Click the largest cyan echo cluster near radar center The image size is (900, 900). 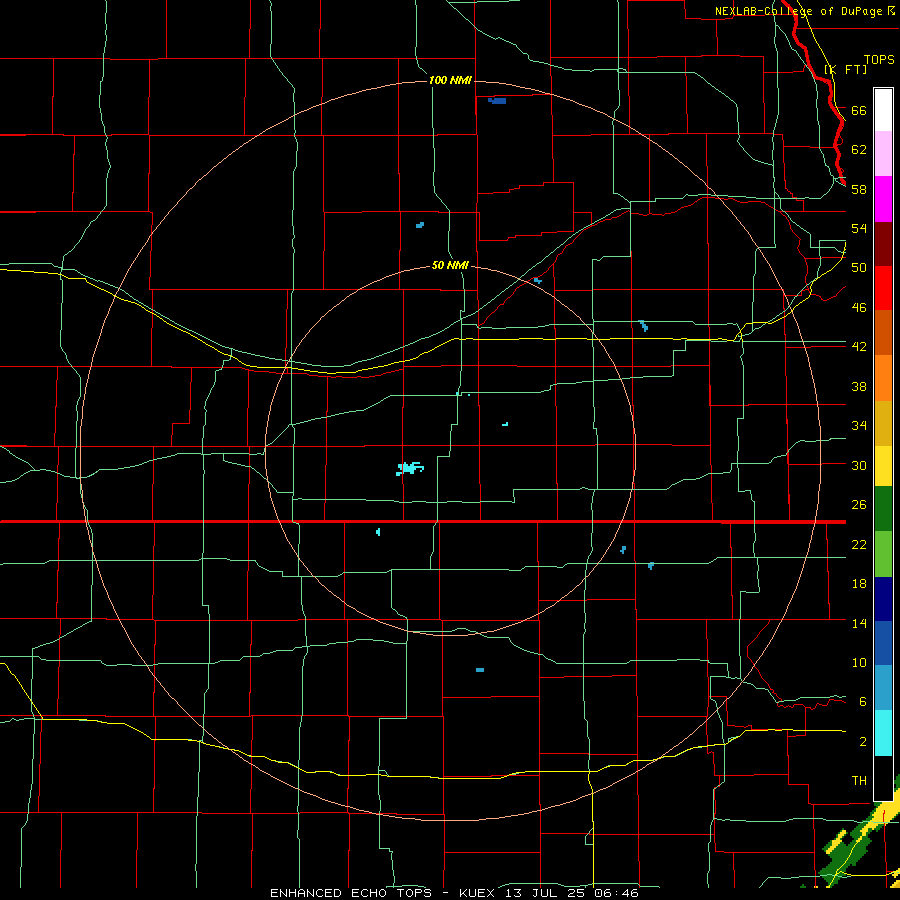[409, 468]
